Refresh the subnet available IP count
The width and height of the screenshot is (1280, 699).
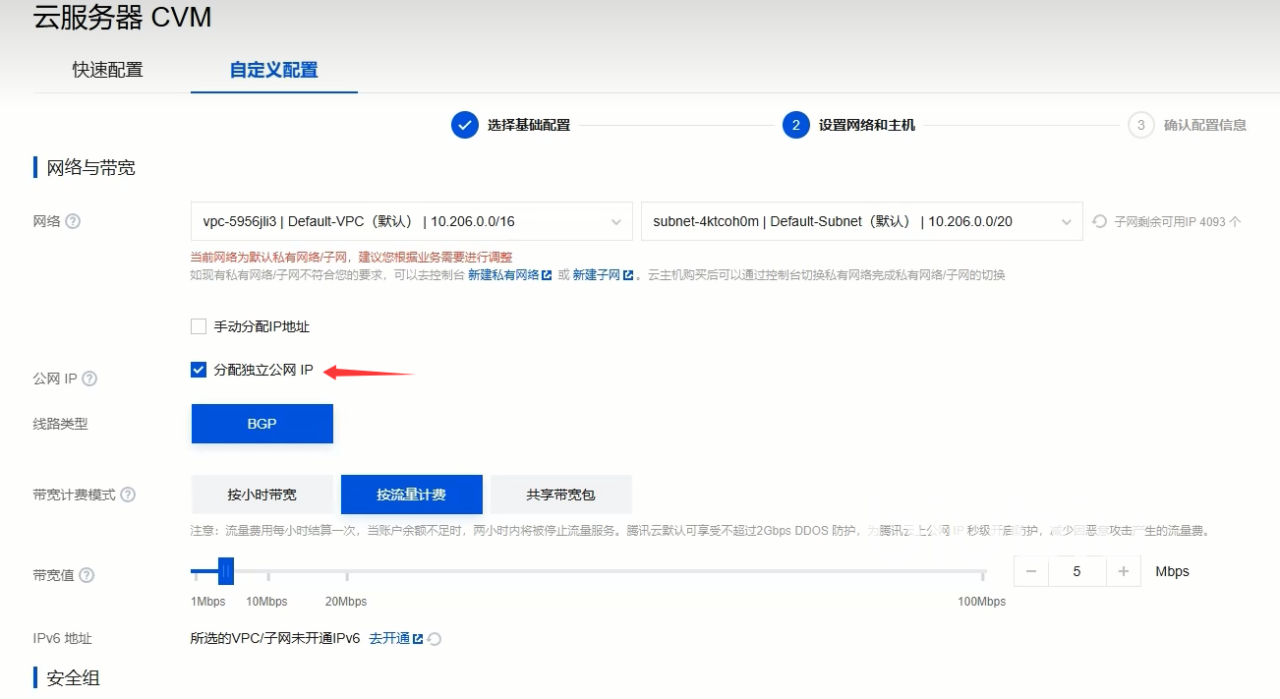tap(1100, 222)
